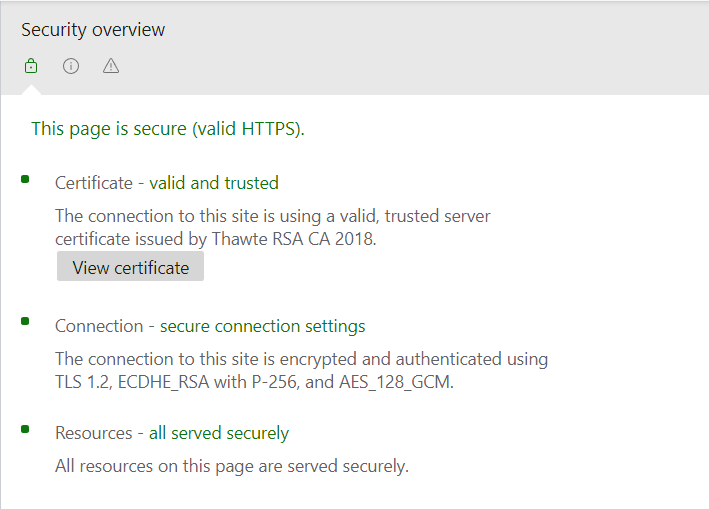
Task: Click the Connection section label
Action: pos(98,326)
